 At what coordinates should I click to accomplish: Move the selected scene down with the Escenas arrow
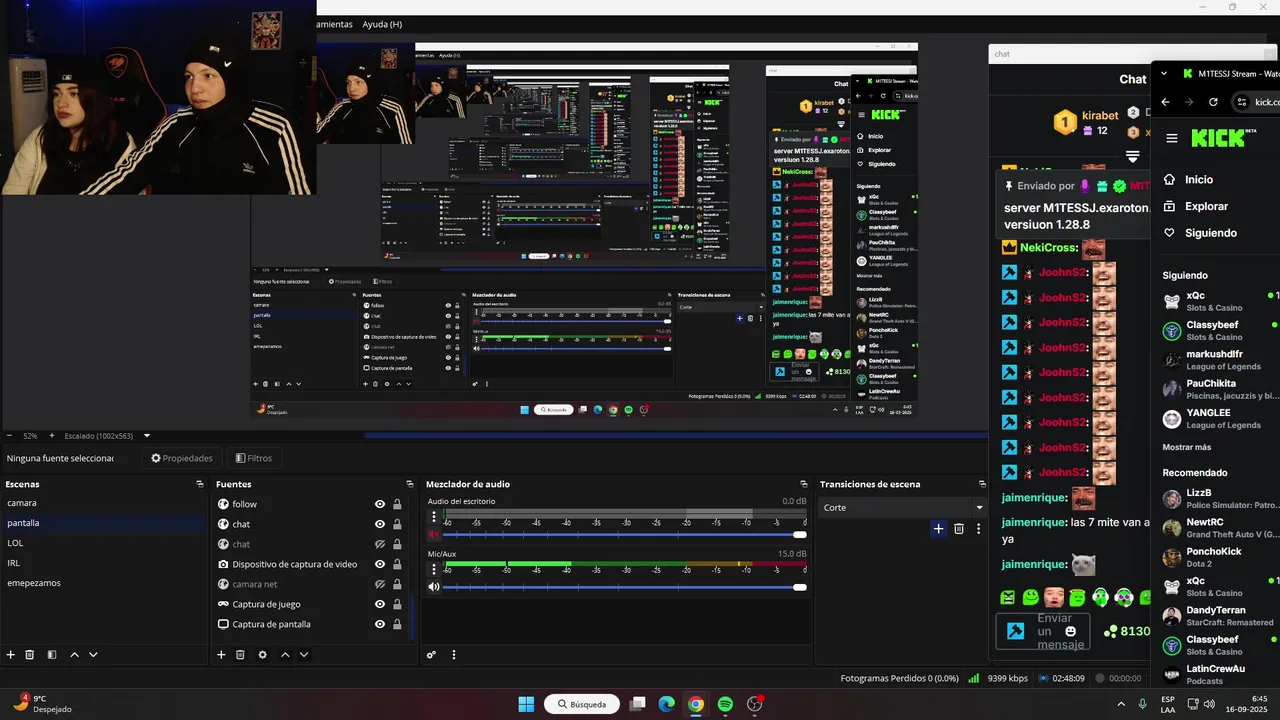pos(93,655)
